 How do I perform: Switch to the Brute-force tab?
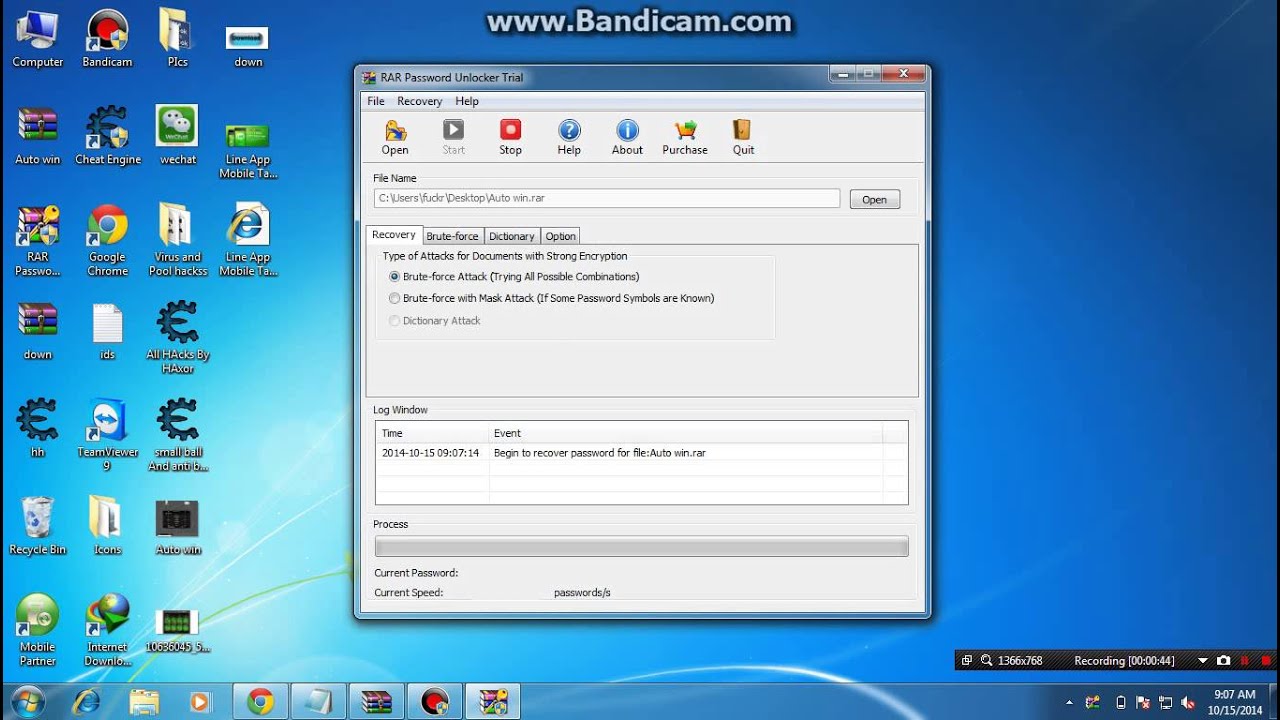pyautogui.click(x=452, y=236)
